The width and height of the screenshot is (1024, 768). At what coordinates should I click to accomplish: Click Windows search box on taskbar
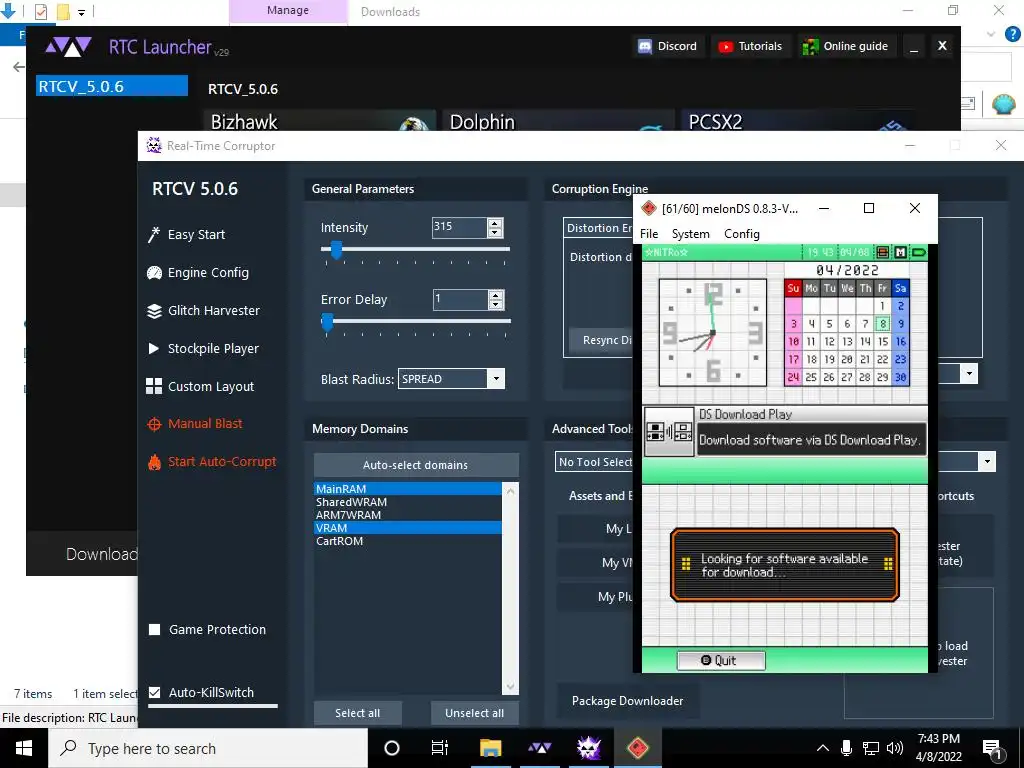[208, 748]
